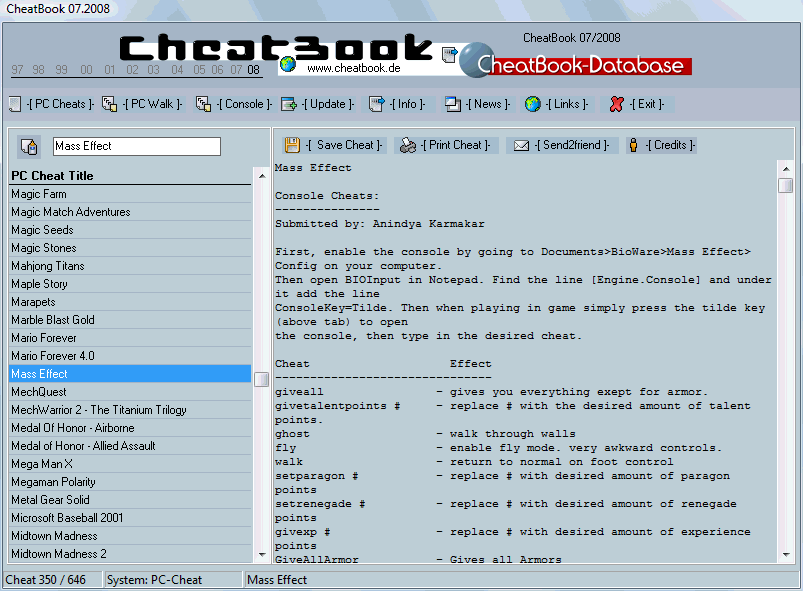Click the News windows icon

pos(453,104)
